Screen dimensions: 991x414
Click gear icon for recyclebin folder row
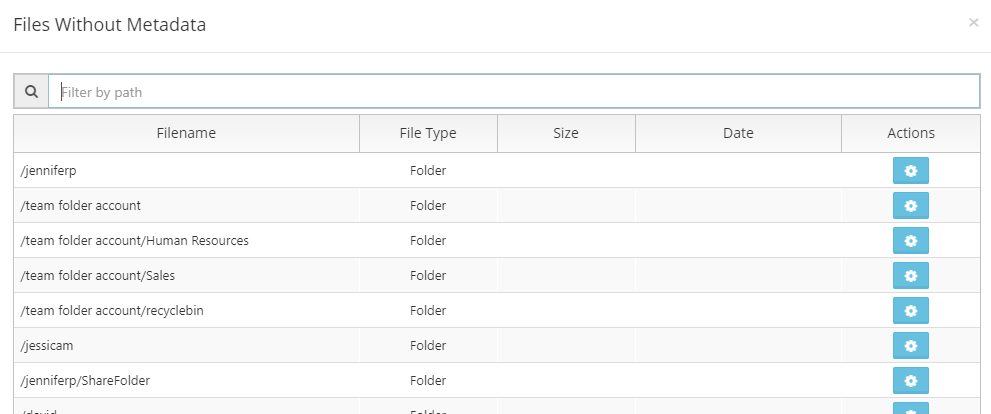910,311
